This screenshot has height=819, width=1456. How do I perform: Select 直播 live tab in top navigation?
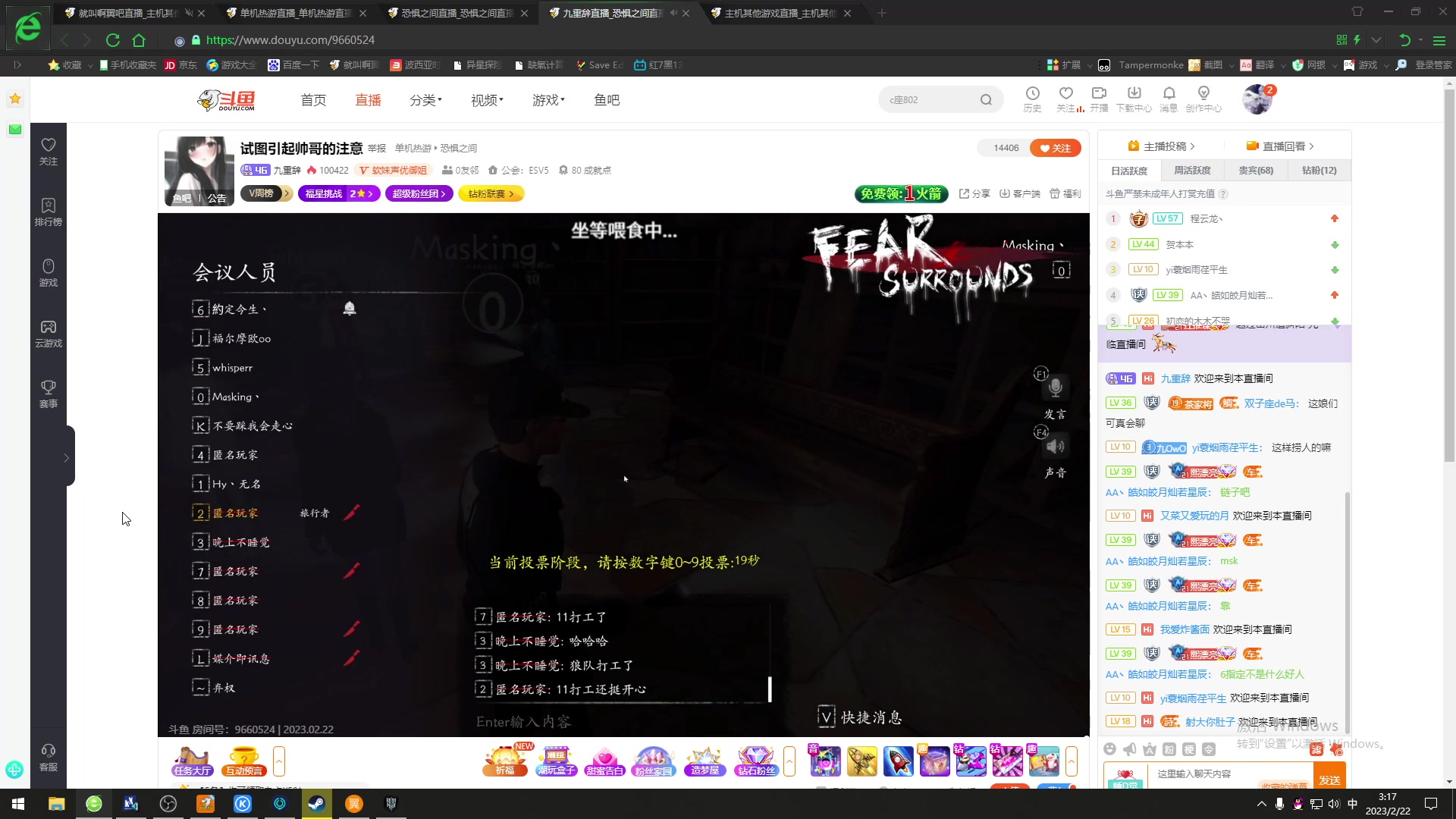click(x=367, y=100)
